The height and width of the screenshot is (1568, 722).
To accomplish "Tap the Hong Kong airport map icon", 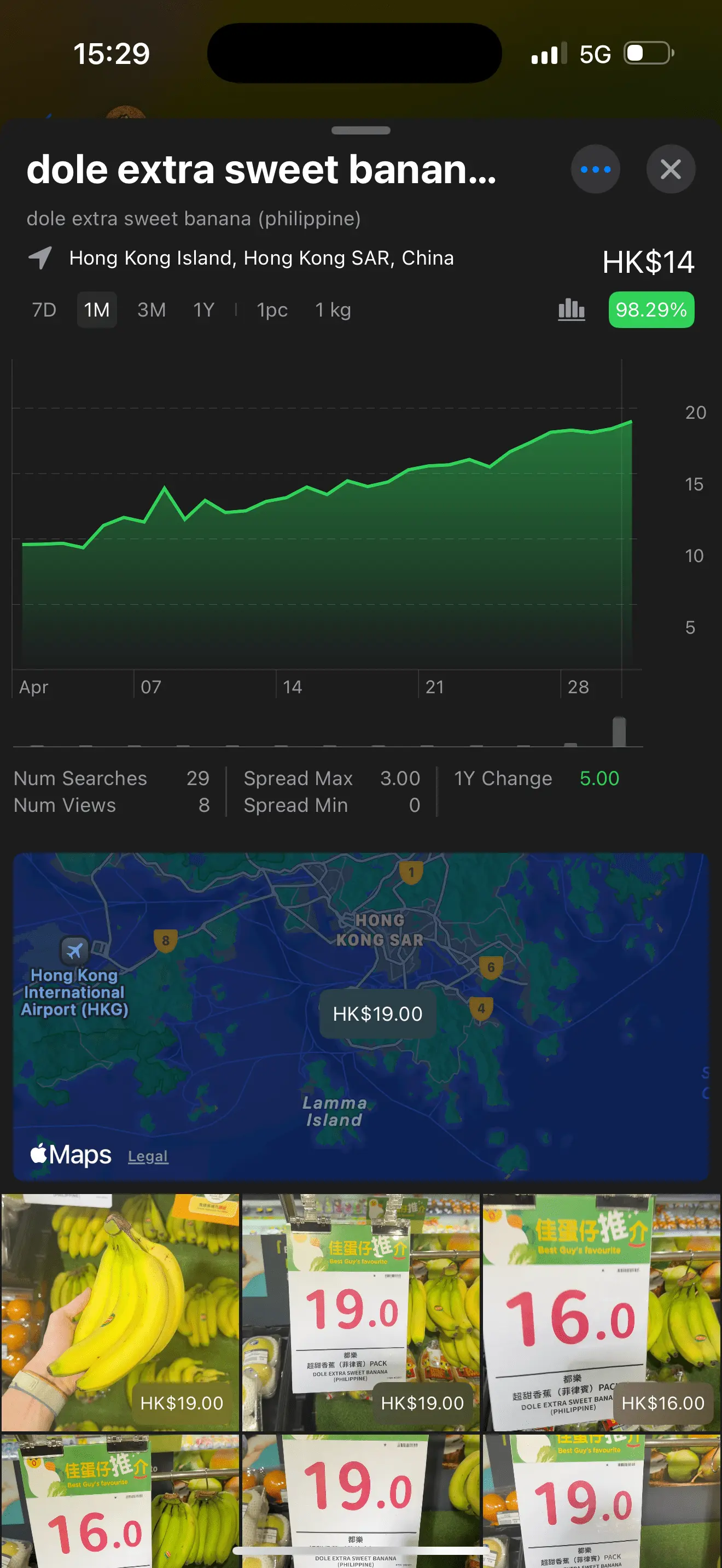I will (x=74, y=950).
